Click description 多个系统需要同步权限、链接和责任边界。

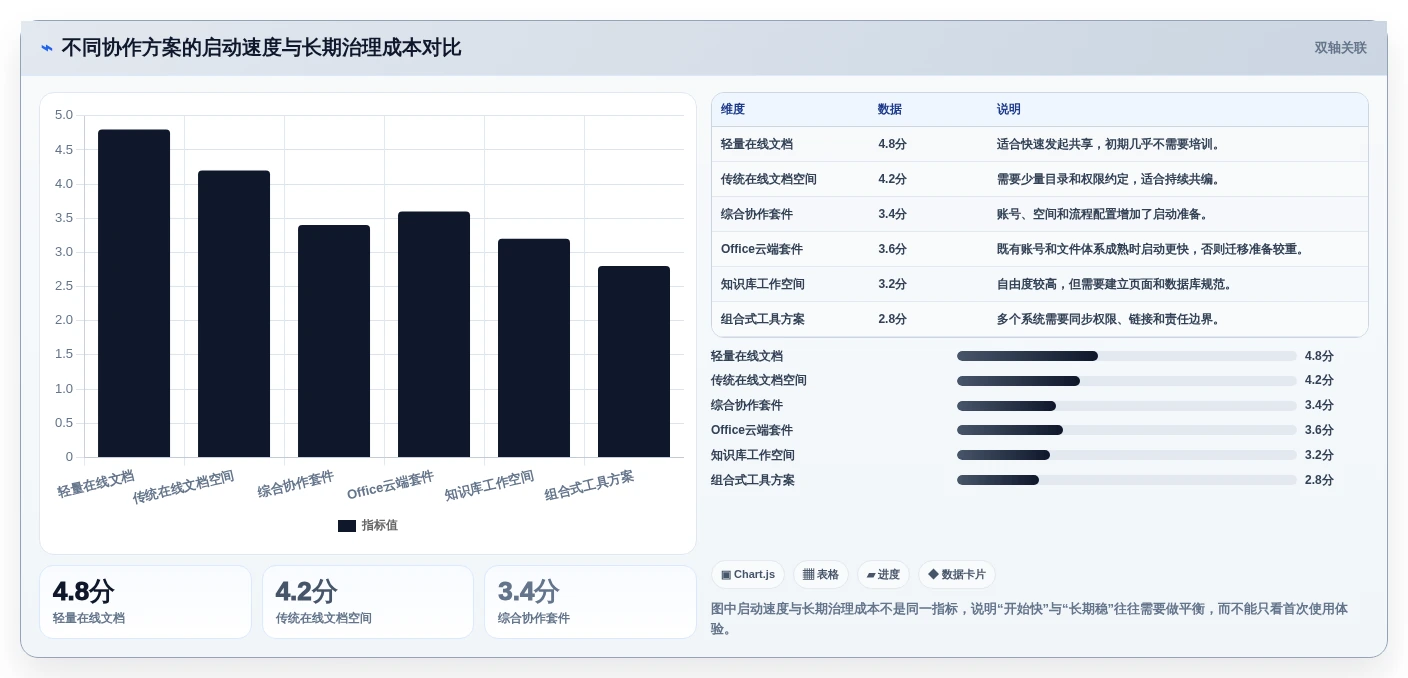pos(1111,319)
